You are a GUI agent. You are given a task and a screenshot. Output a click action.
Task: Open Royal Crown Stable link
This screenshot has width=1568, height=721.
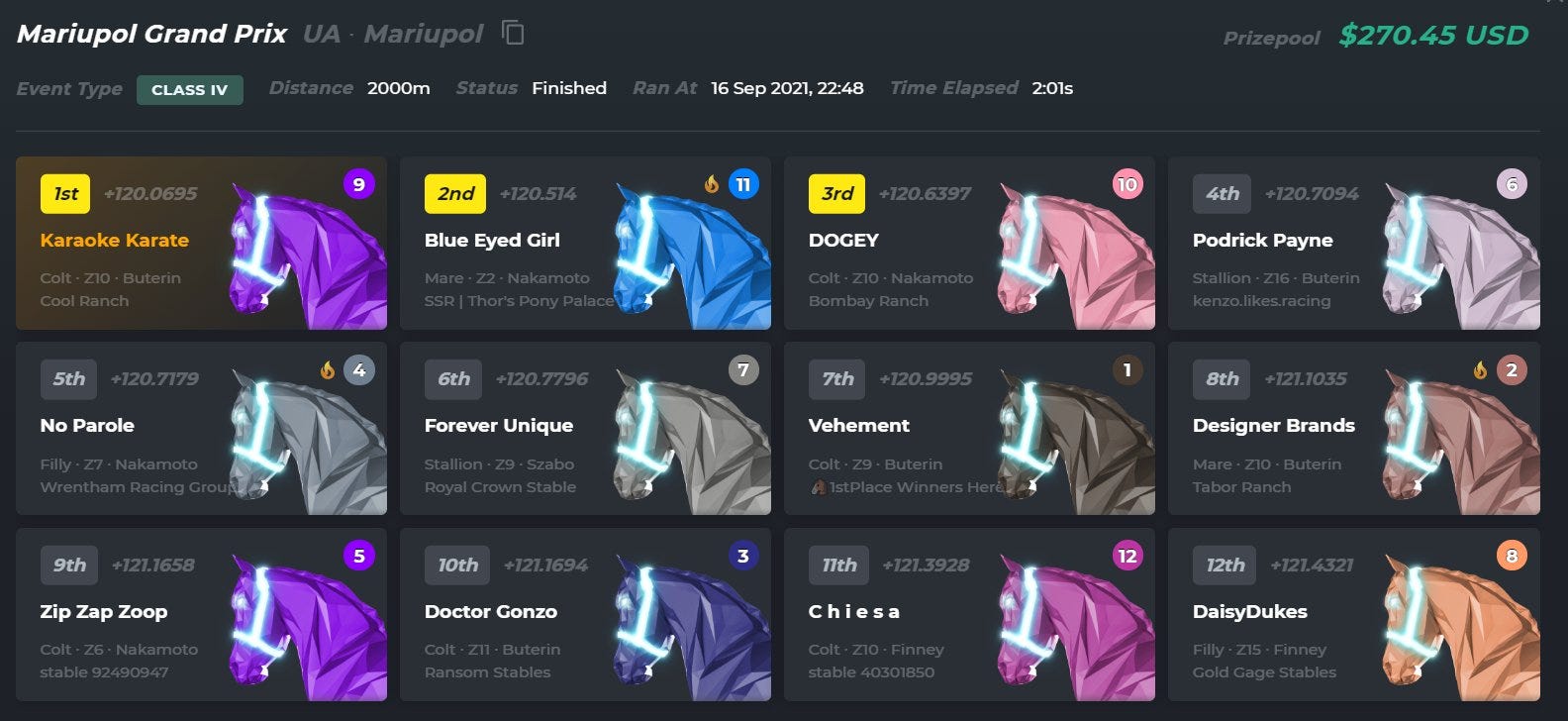tap(500, 487)
